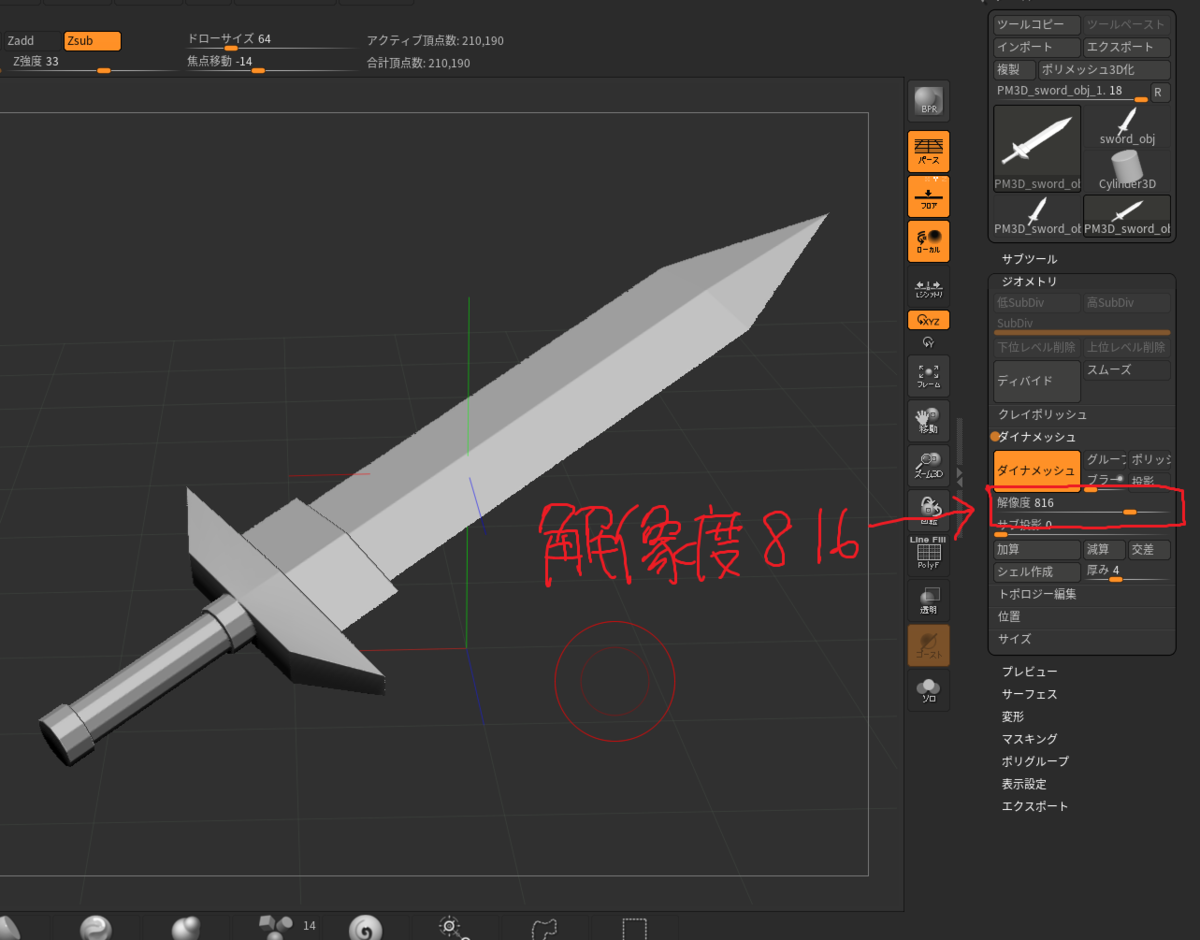Expand the サイズ section
The image size is (1200, 940).
coord(1014,639)
